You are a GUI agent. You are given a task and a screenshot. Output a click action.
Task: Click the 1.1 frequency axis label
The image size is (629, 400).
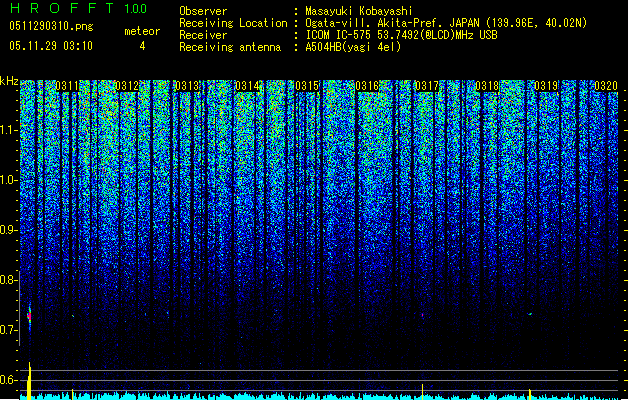[x=9, y=130]
